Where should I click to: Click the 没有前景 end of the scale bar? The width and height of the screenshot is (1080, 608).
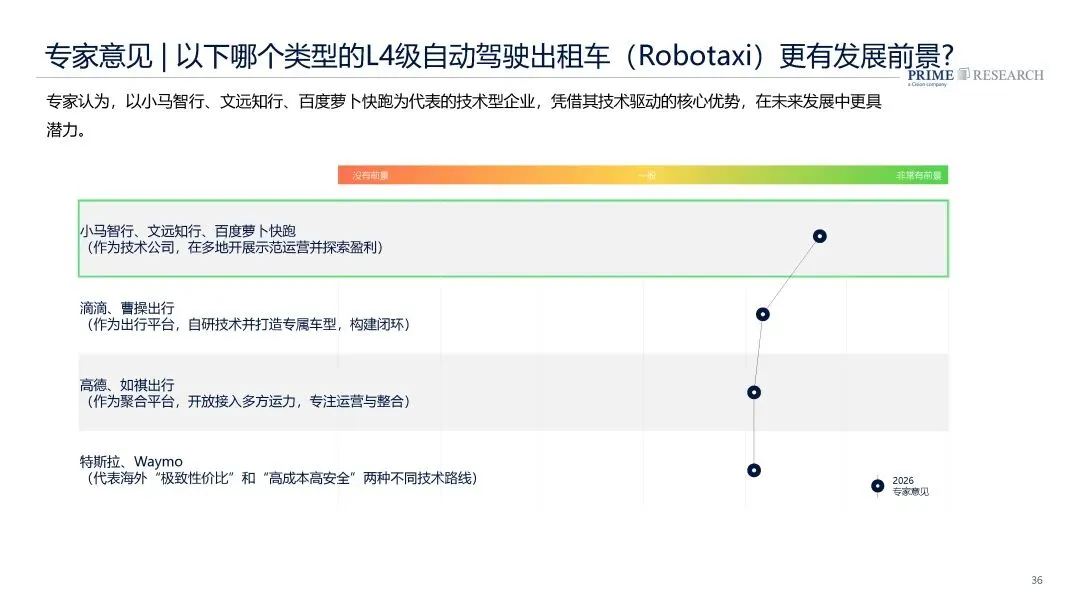(370, 176)
